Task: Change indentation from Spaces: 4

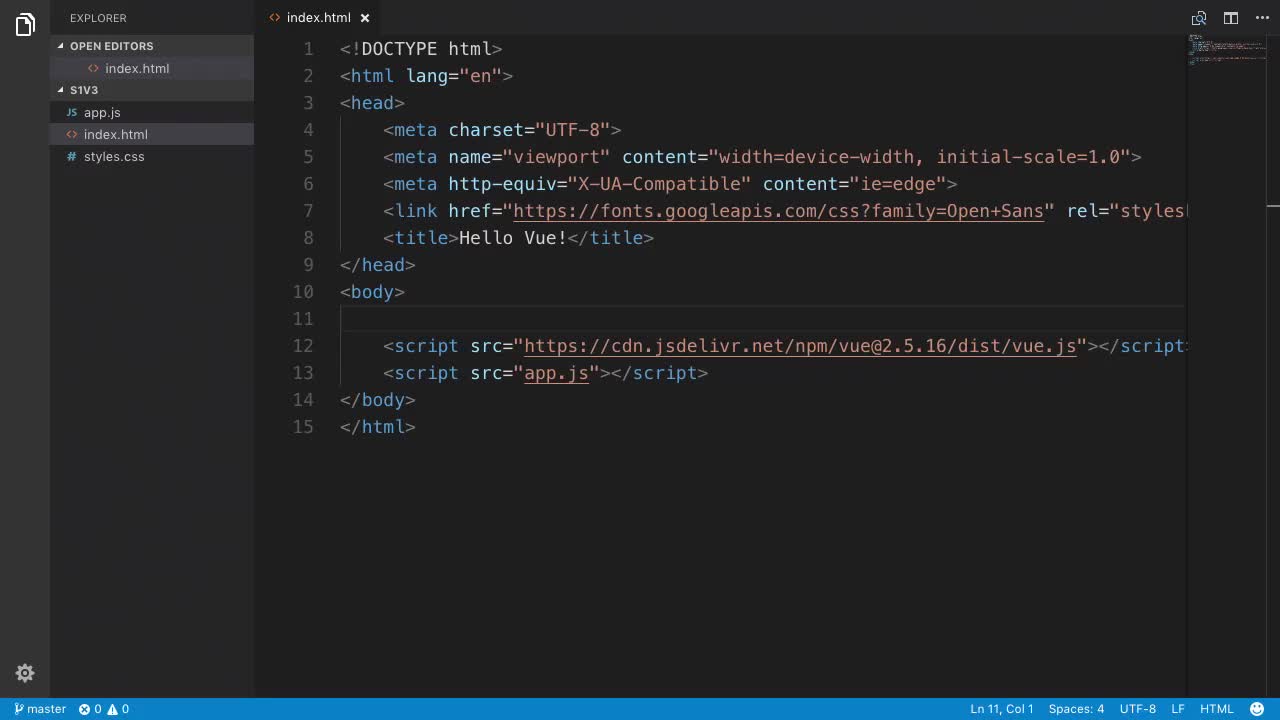Action: [1076, 709]
